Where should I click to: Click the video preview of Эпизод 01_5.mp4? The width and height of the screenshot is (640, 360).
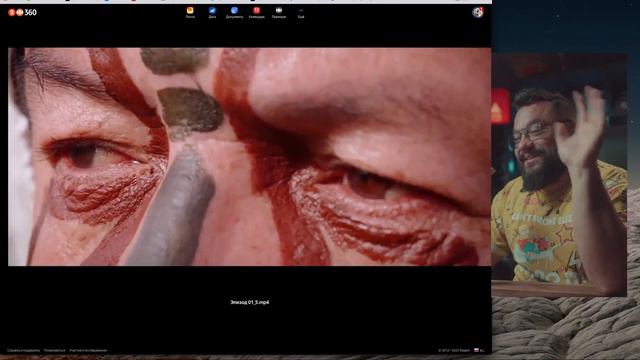pyautogui.click(x=249, y=157)
